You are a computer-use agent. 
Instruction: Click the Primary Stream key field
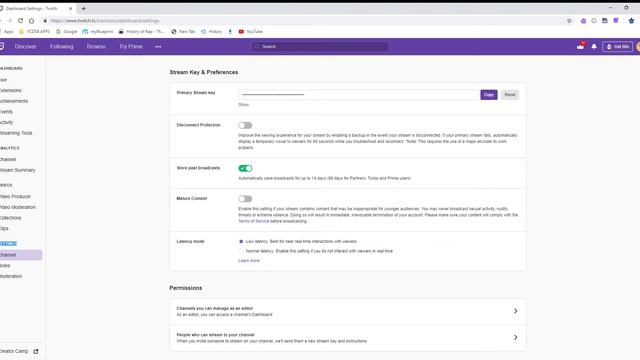click(358, 95)
